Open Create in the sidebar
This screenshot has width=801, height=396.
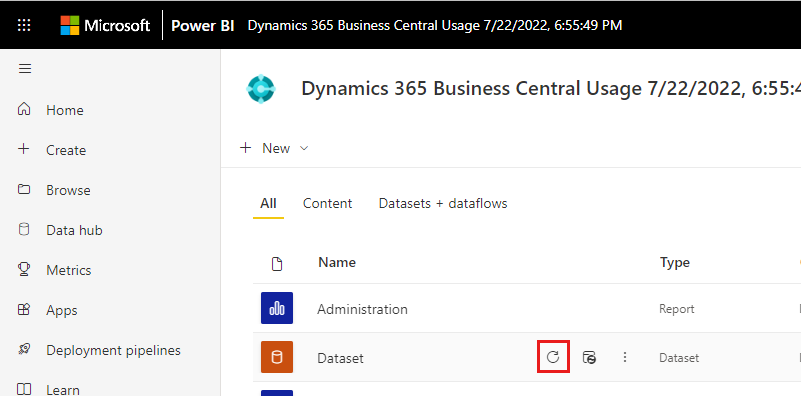66,150
